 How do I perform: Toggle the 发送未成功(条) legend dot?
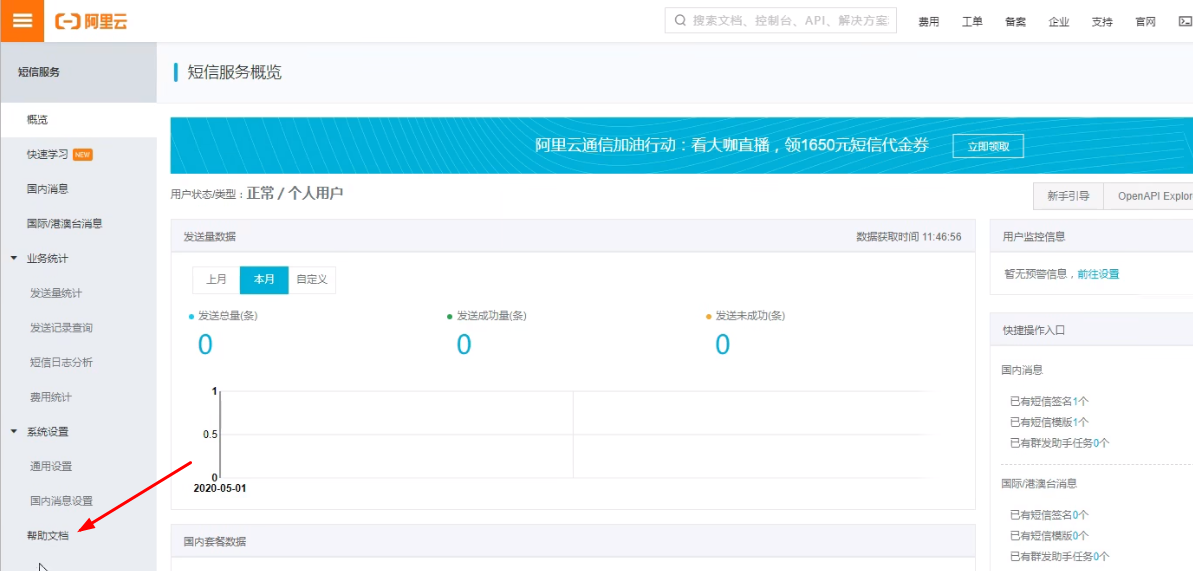(708, 316)
